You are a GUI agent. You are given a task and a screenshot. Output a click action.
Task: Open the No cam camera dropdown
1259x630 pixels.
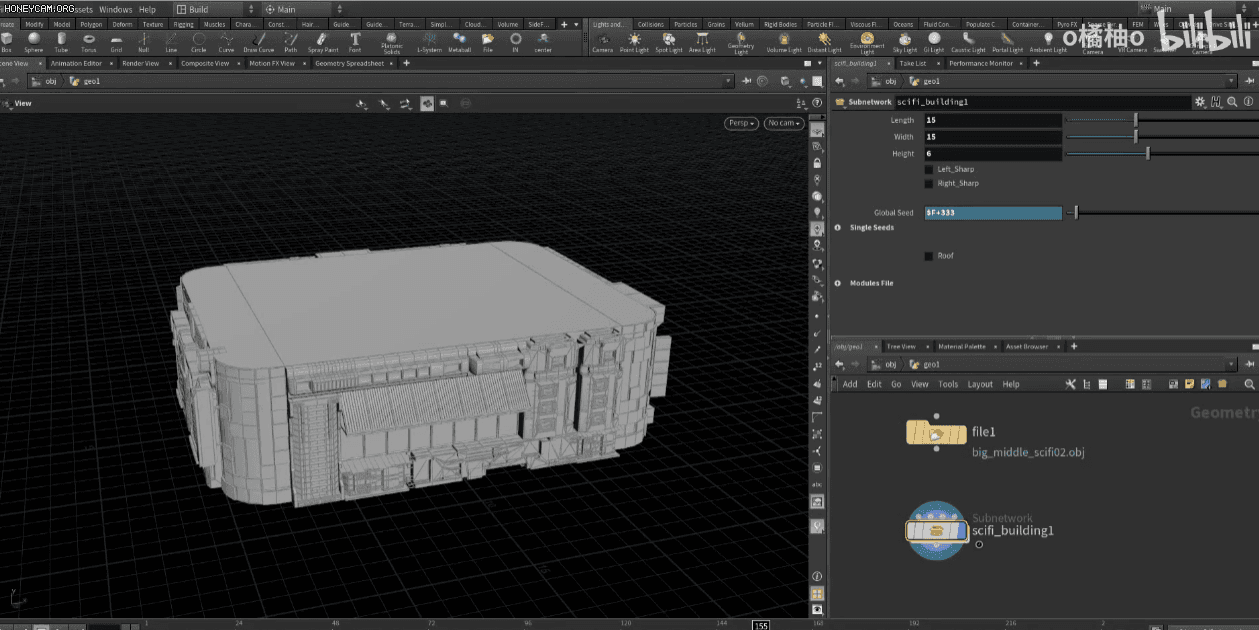pyautogui.click(x=783, y=123)
